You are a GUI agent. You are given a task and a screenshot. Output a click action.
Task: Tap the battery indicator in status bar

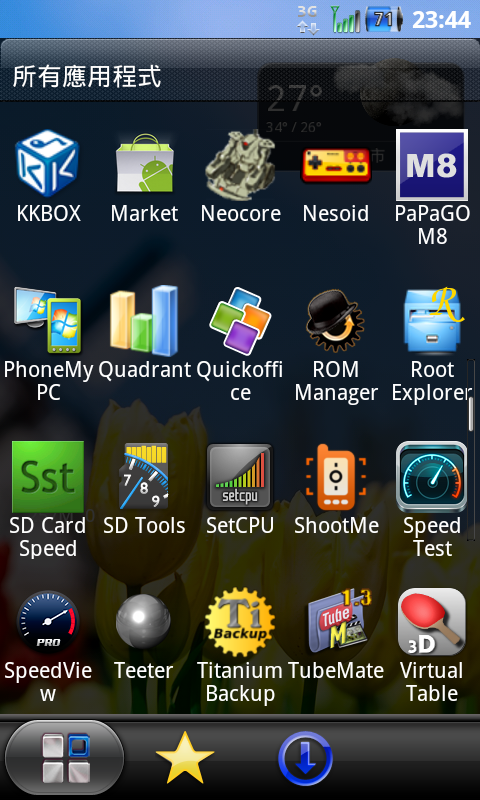[384, 19]
